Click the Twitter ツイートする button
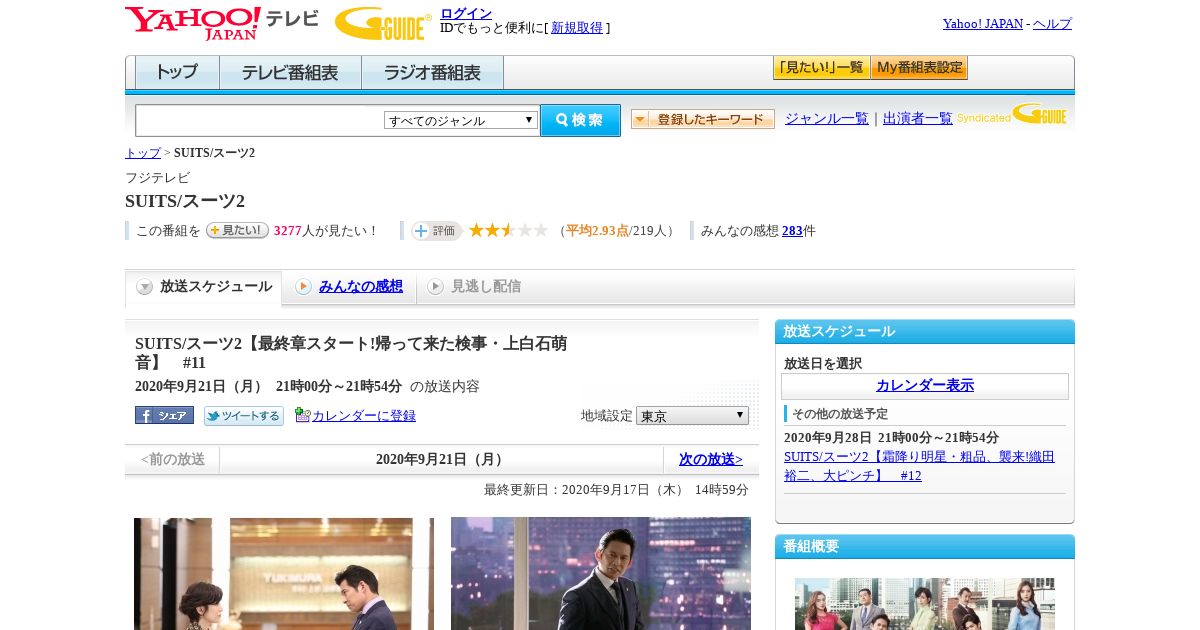The width and height of the screenshot is (1200, 630). (243, 415)
